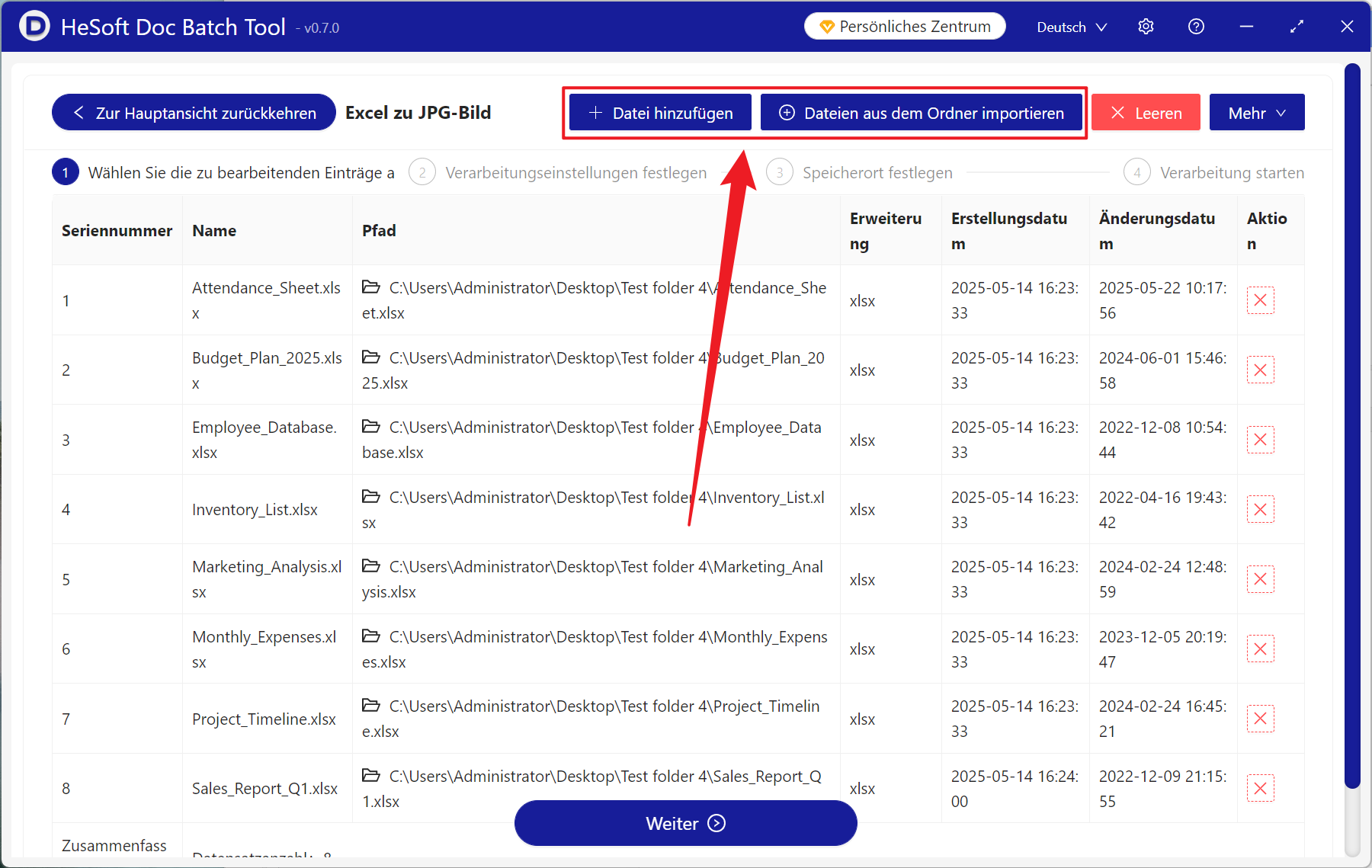Viewport: 1372px width, 868px height.
Task: Open folder icon for Attendance_Sheet path
Action: point(371,287)
